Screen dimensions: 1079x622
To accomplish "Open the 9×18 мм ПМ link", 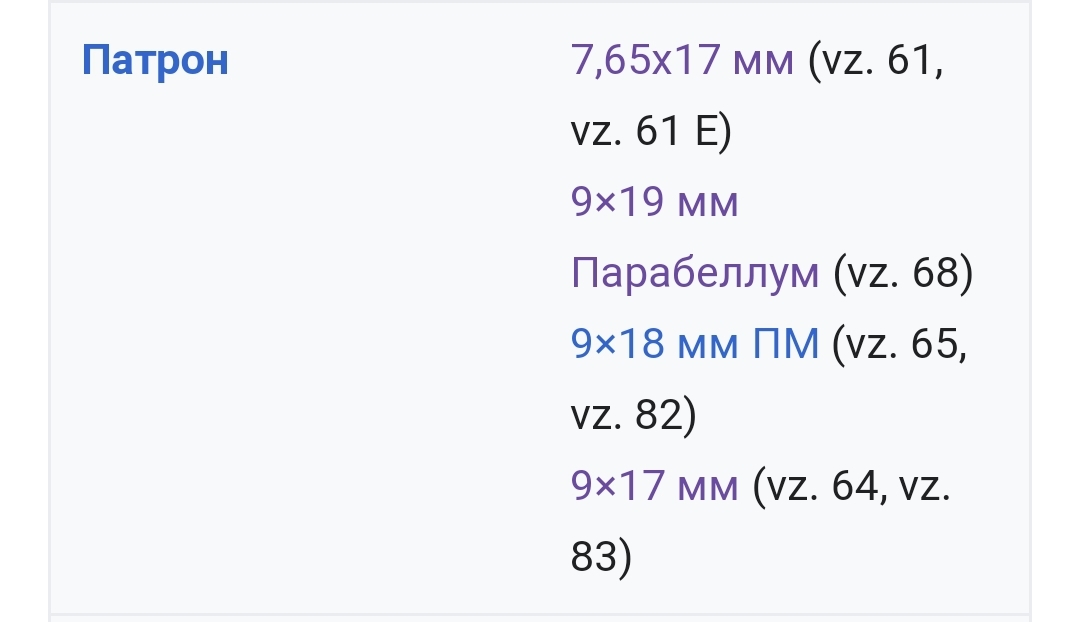I will coord(695,343).
